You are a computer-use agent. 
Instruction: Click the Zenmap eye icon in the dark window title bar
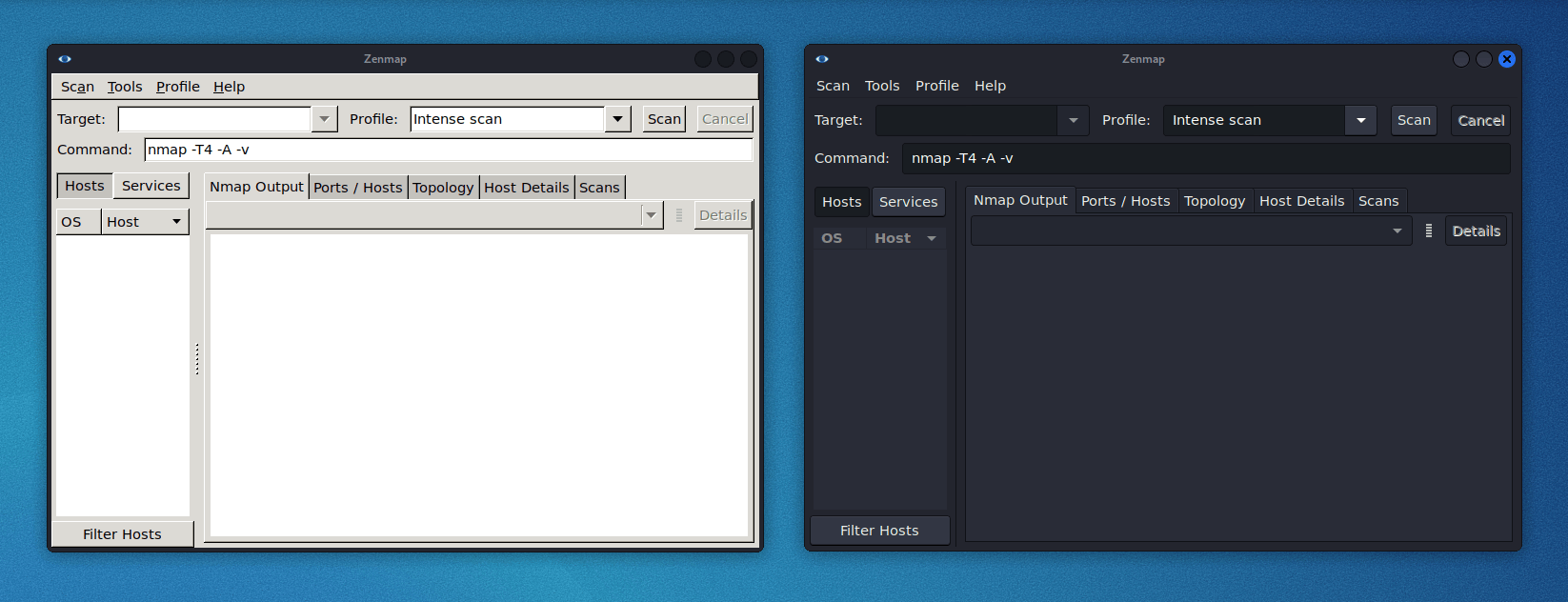(822, 59)
